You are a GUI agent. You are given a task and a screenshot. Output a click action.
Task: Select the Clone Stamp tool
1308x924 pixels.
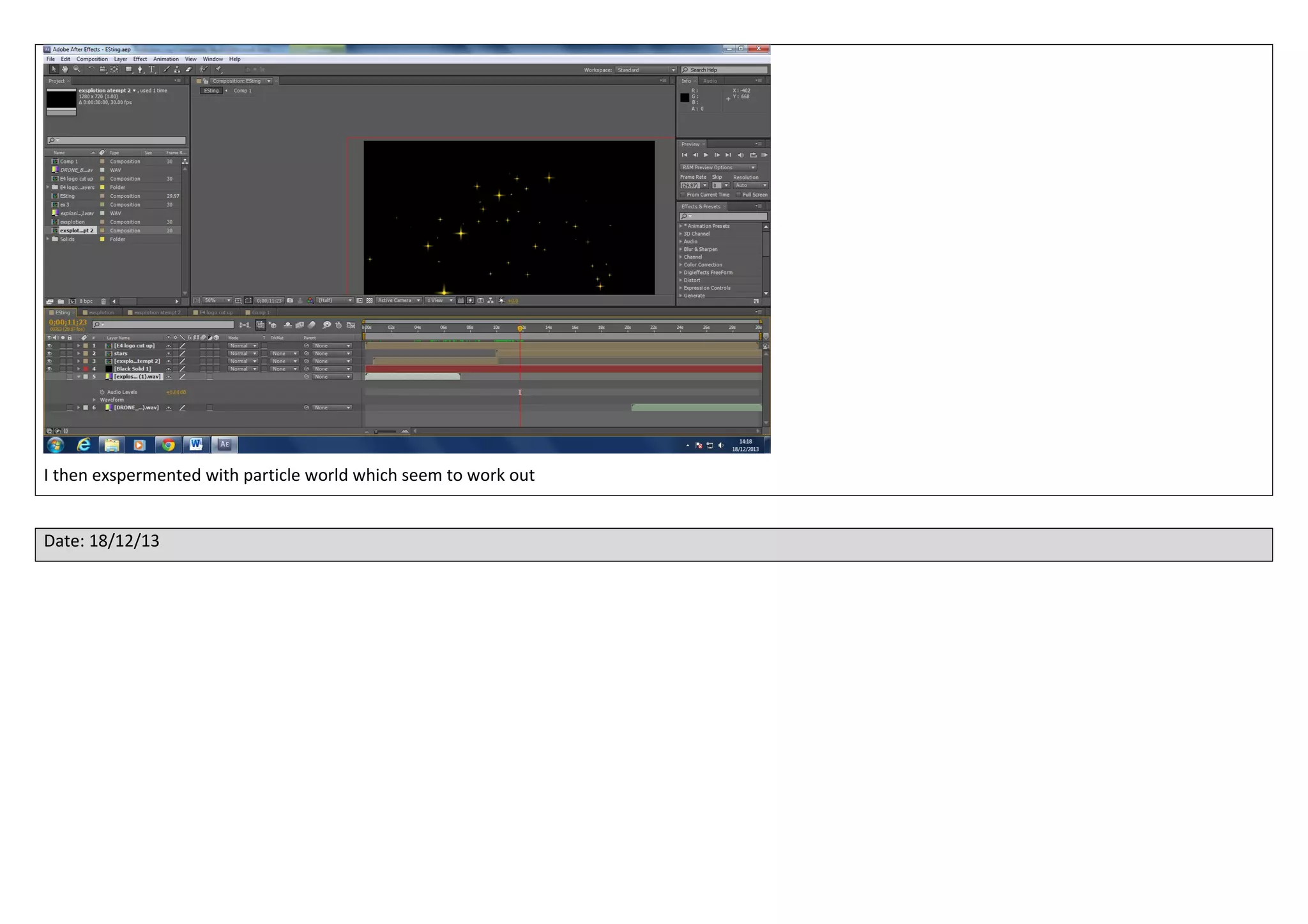(x=178, y=70)
